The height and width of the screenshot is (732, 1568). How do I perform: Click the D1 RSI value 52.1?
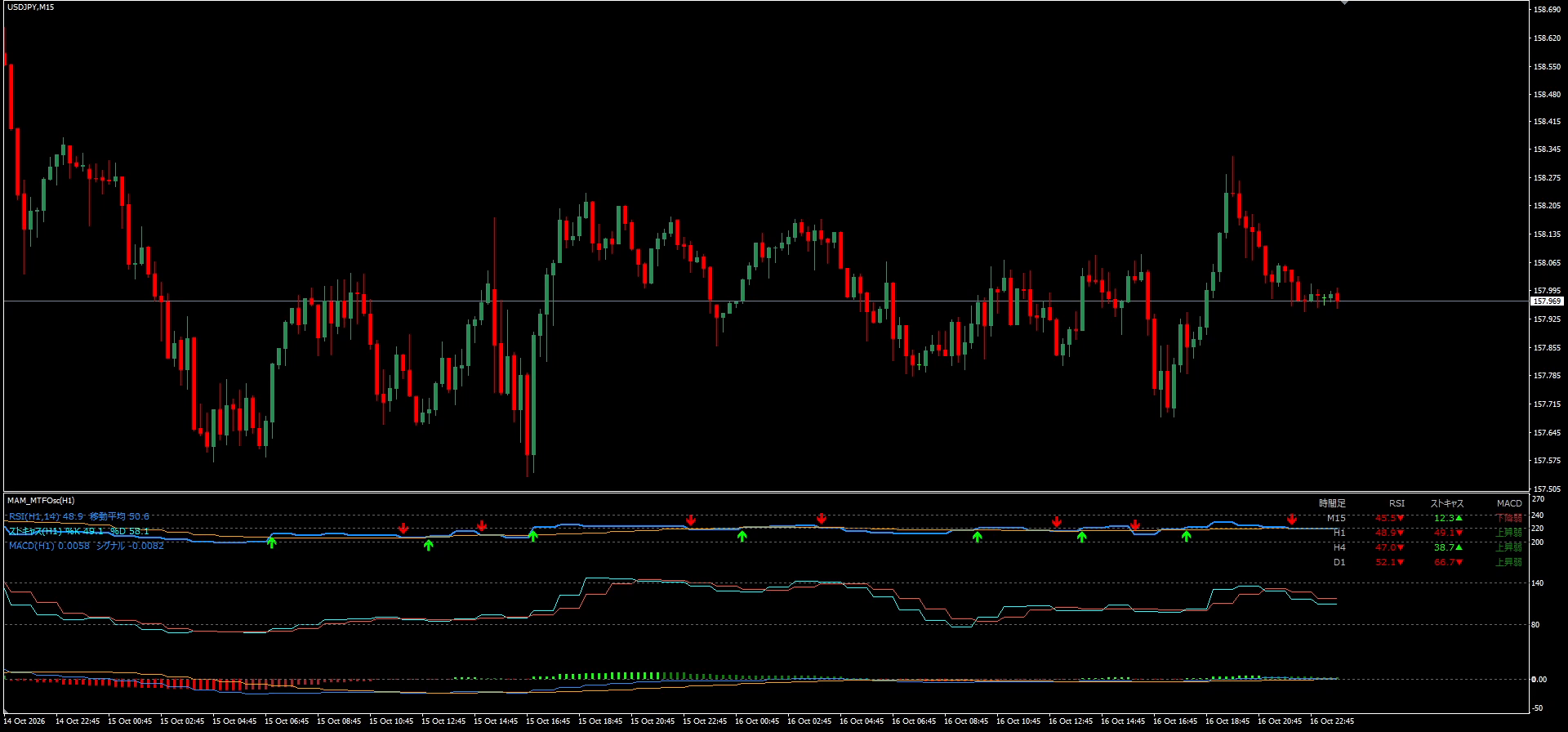[1389, 562]
